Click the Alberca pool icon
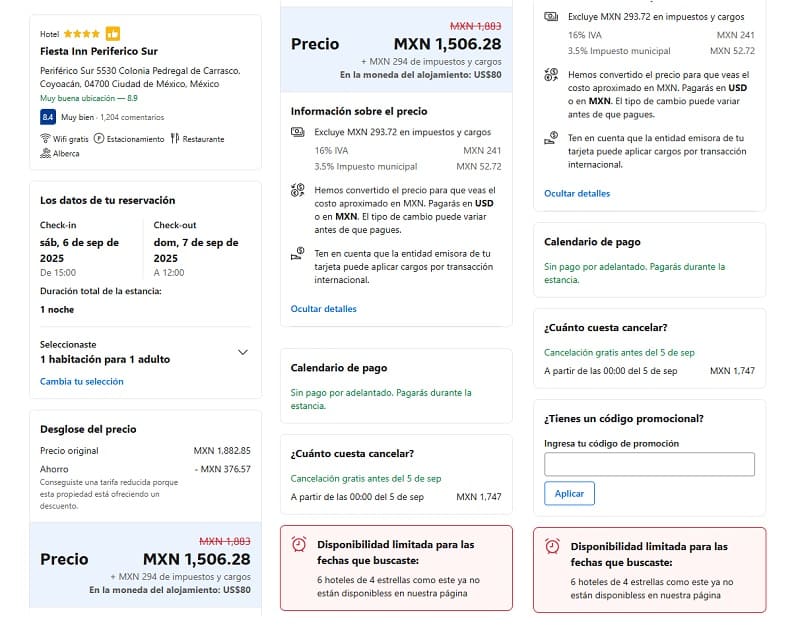The image size is (800, 628). pyautogui.click(x=45, y=153)
